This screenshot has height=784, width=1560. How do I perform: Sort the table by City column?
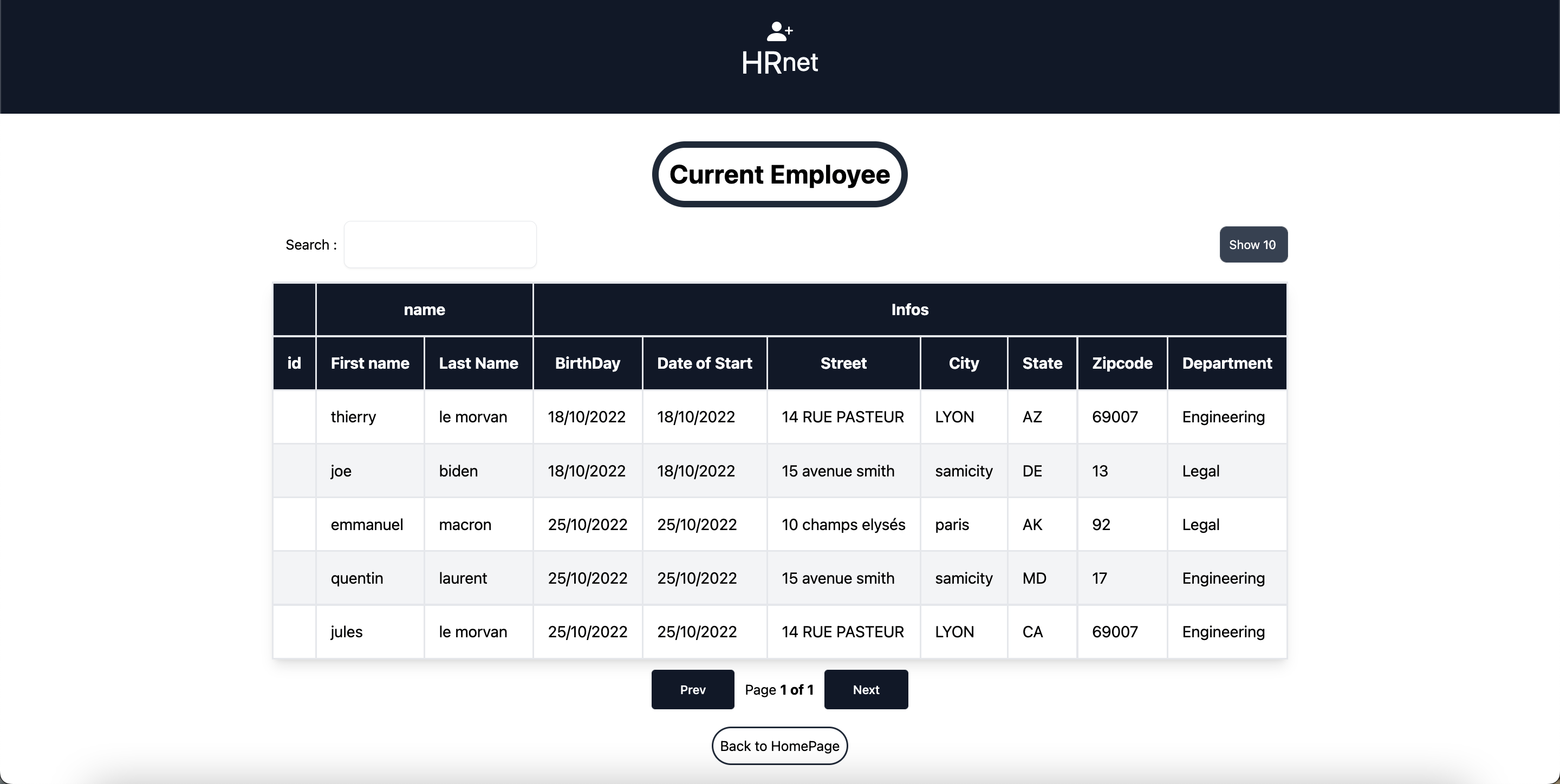pos(963,363)
